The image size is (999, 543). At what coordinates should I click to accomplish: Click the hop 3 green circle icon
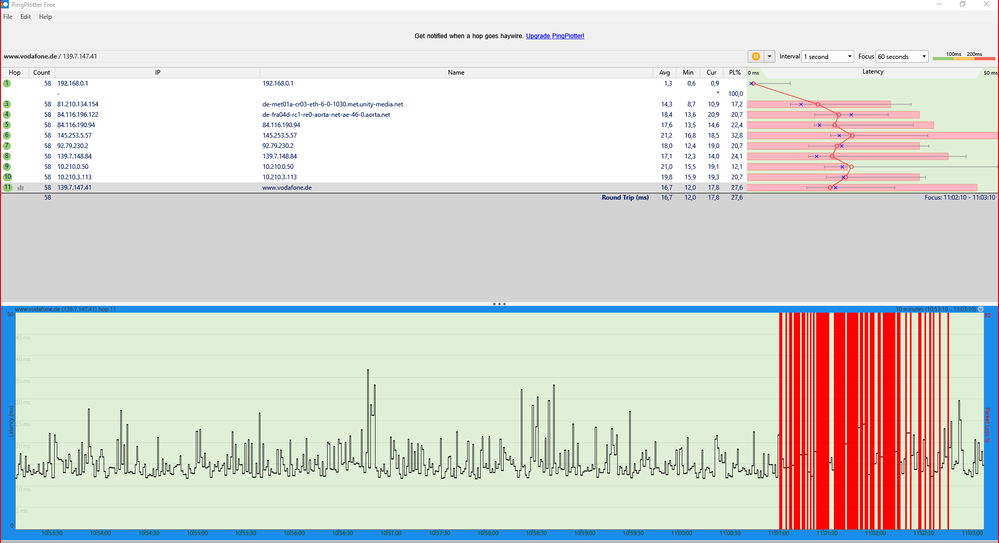click(x=6, y=104)
